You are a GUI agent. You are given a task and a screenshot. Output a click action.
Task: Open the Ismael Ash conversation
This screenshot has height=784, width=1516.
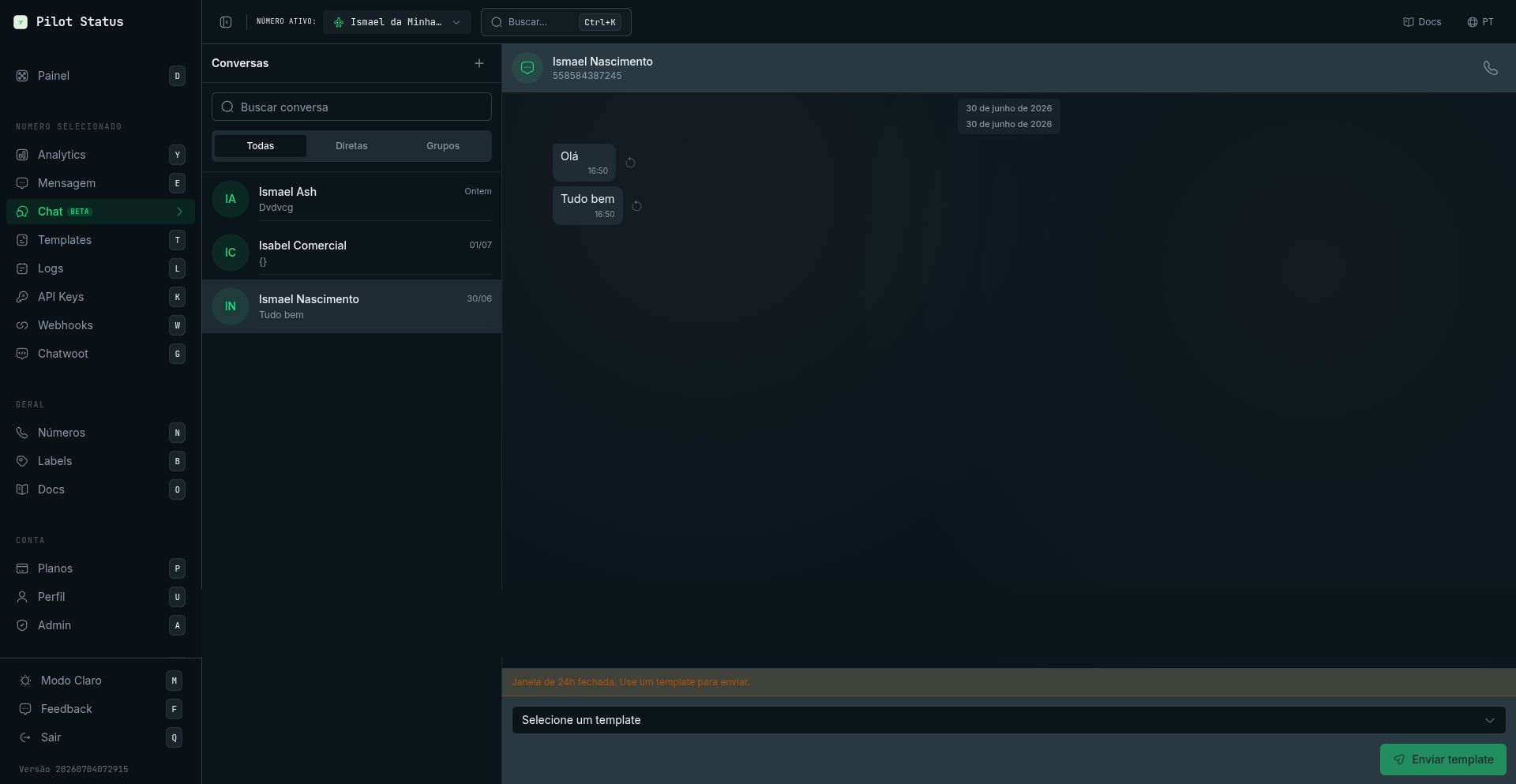(x=351, y=199)
